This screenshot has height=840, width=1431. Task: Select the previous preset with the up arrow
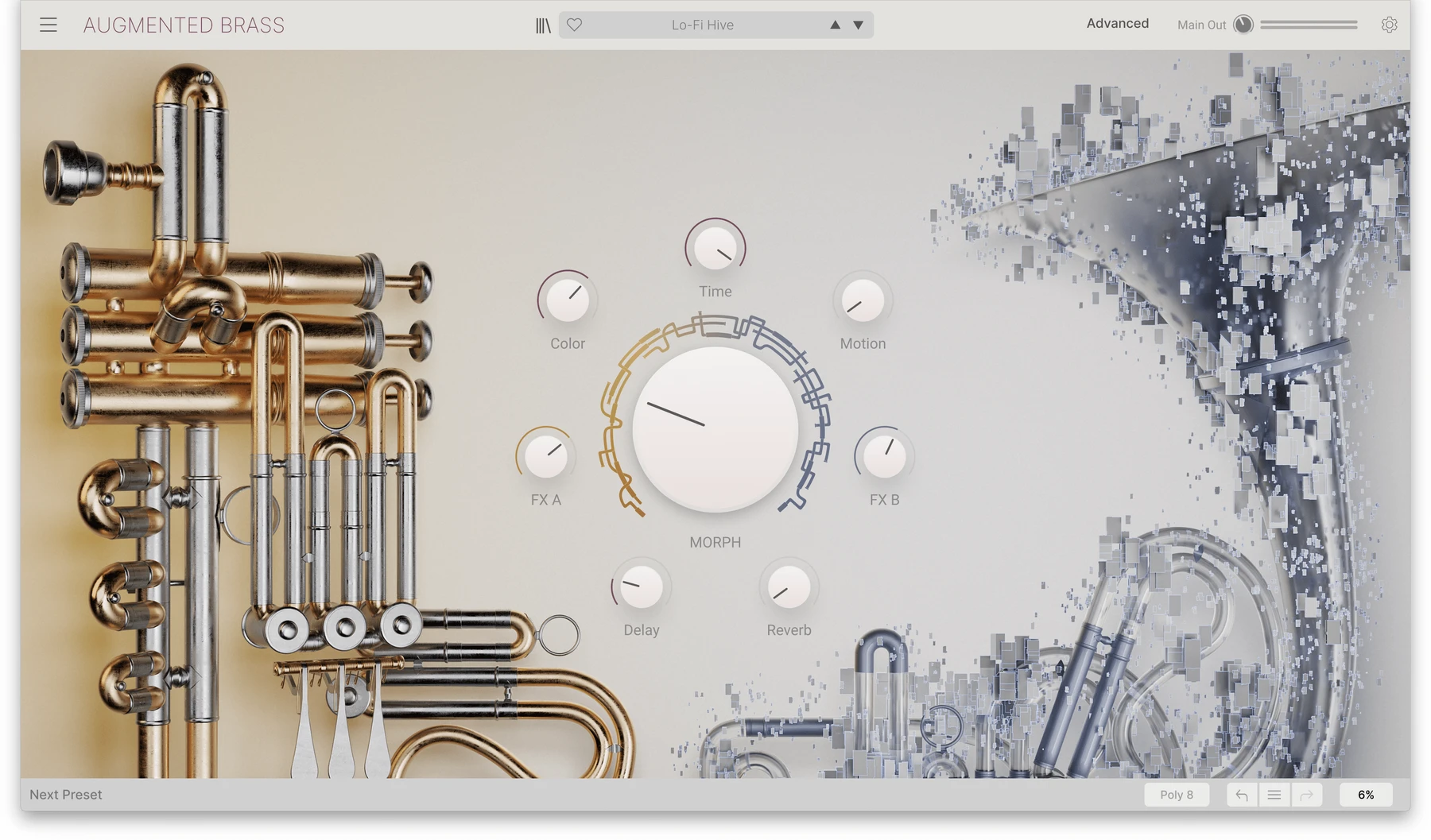click(x=835, y=25)
